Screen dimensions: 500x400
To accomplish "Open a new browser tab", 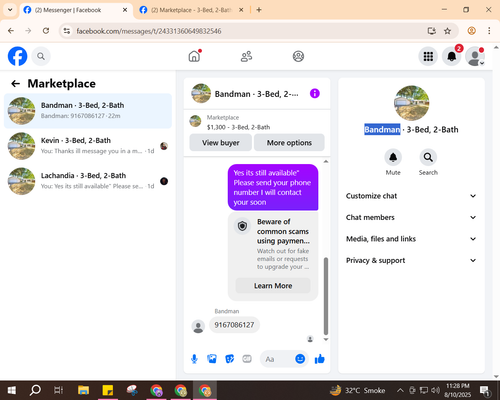I will click(259, 10).
